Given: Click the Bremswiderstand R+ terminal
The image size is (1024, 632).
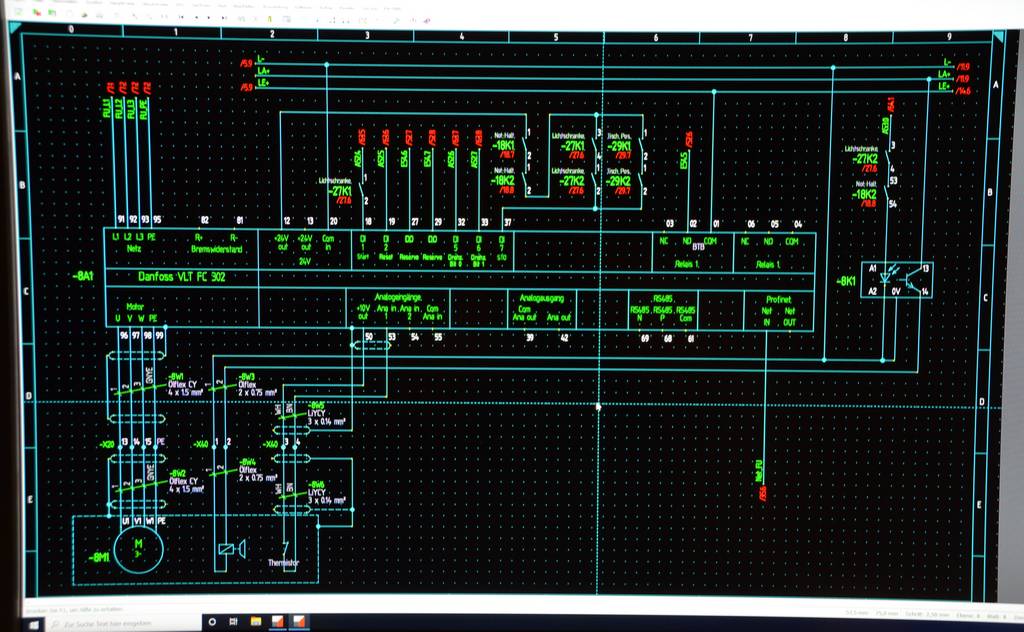Looking at the screenshot, I should coord(197,238).
